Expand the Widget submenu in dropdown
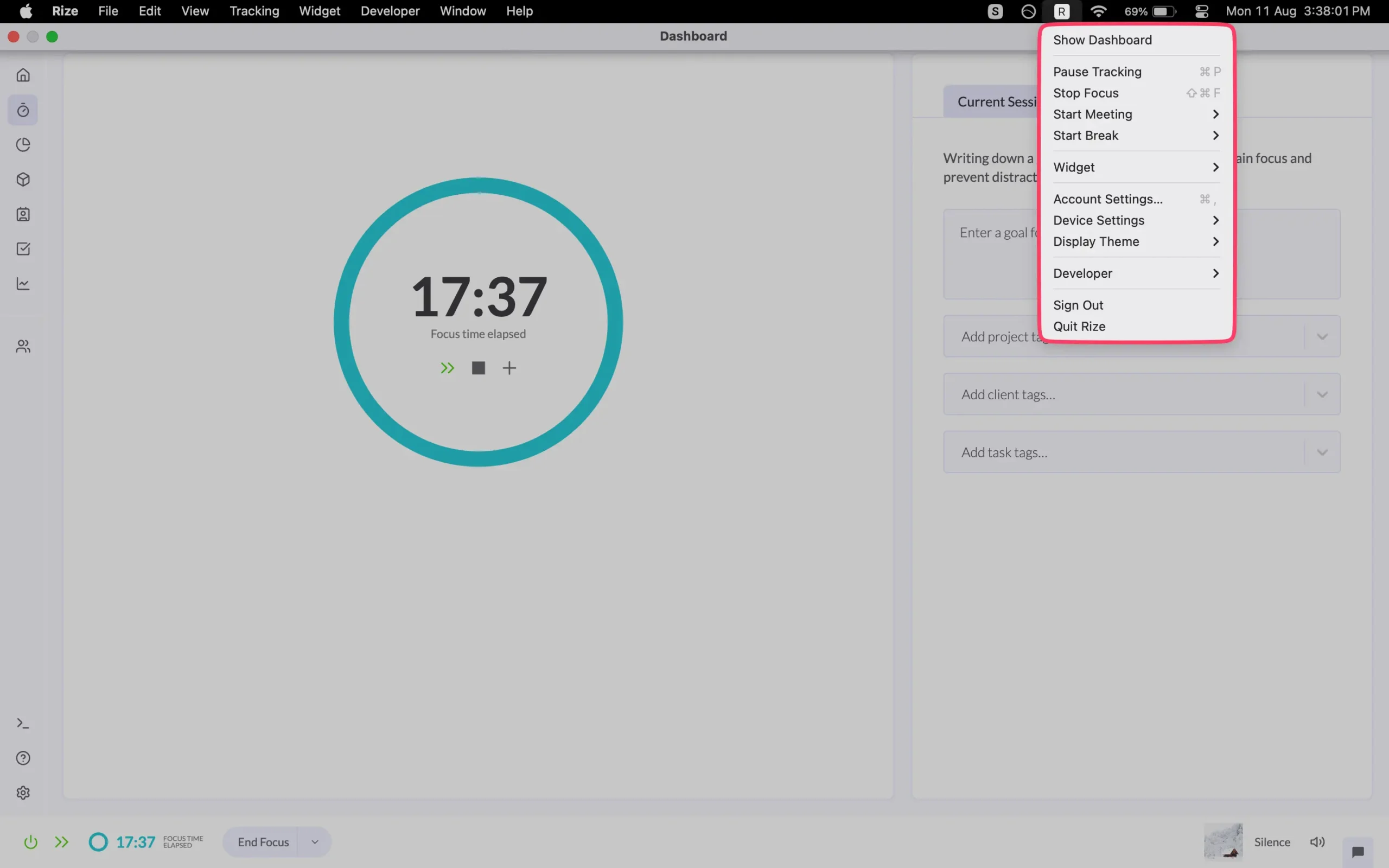Viewport: 1389px width, 868px height. pyautogui.click(x=1137, y=167)
